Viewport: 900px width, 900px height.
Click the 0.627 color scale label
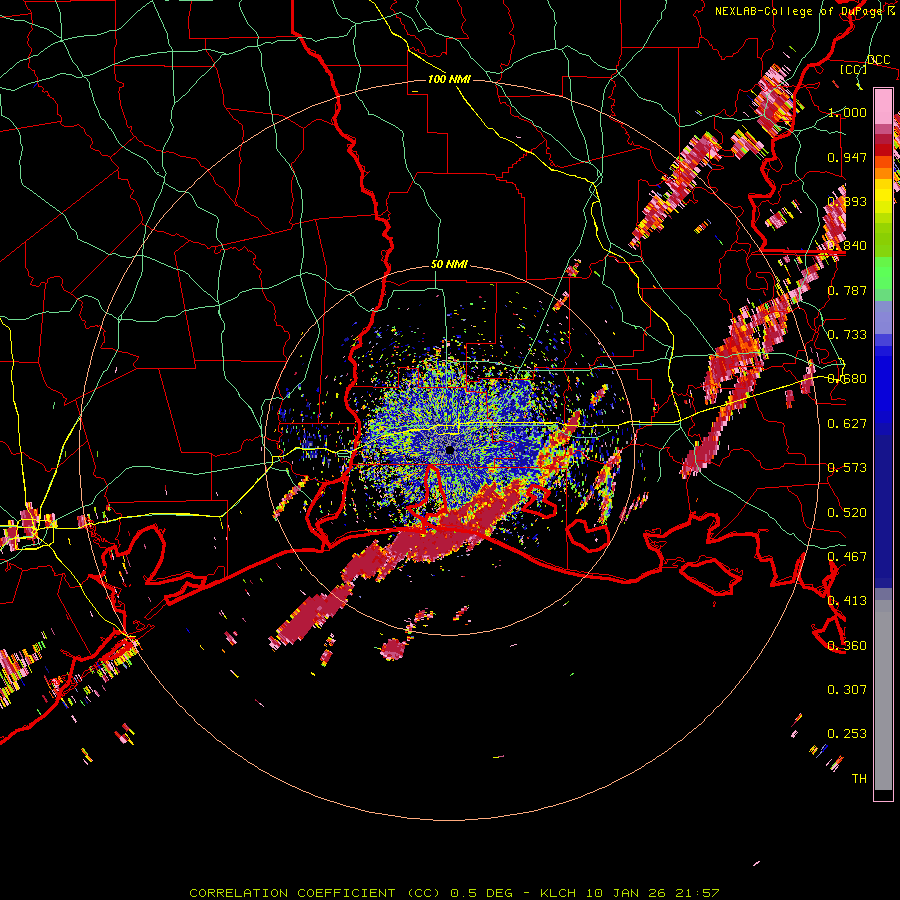point(847,424)
